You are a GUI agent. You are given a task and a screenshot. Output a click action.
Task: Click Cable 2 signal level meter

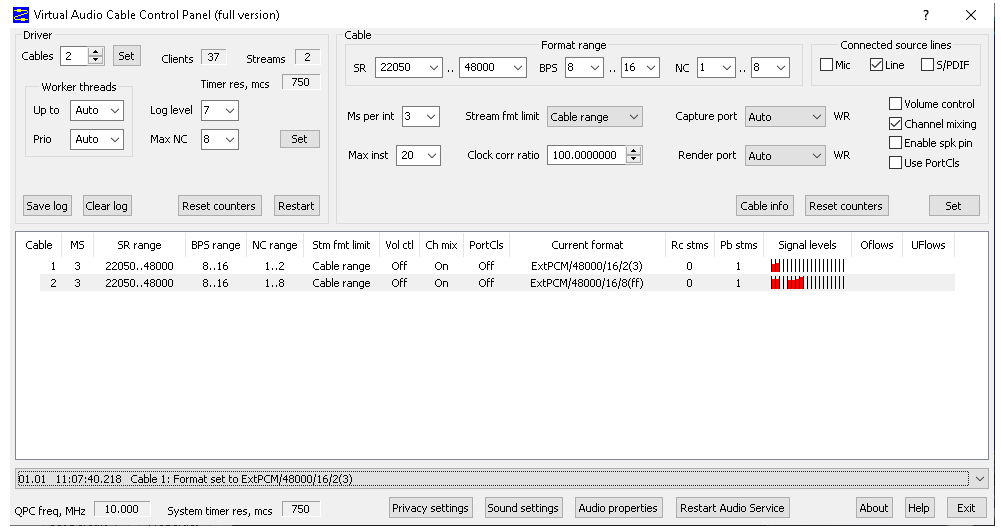808,283
